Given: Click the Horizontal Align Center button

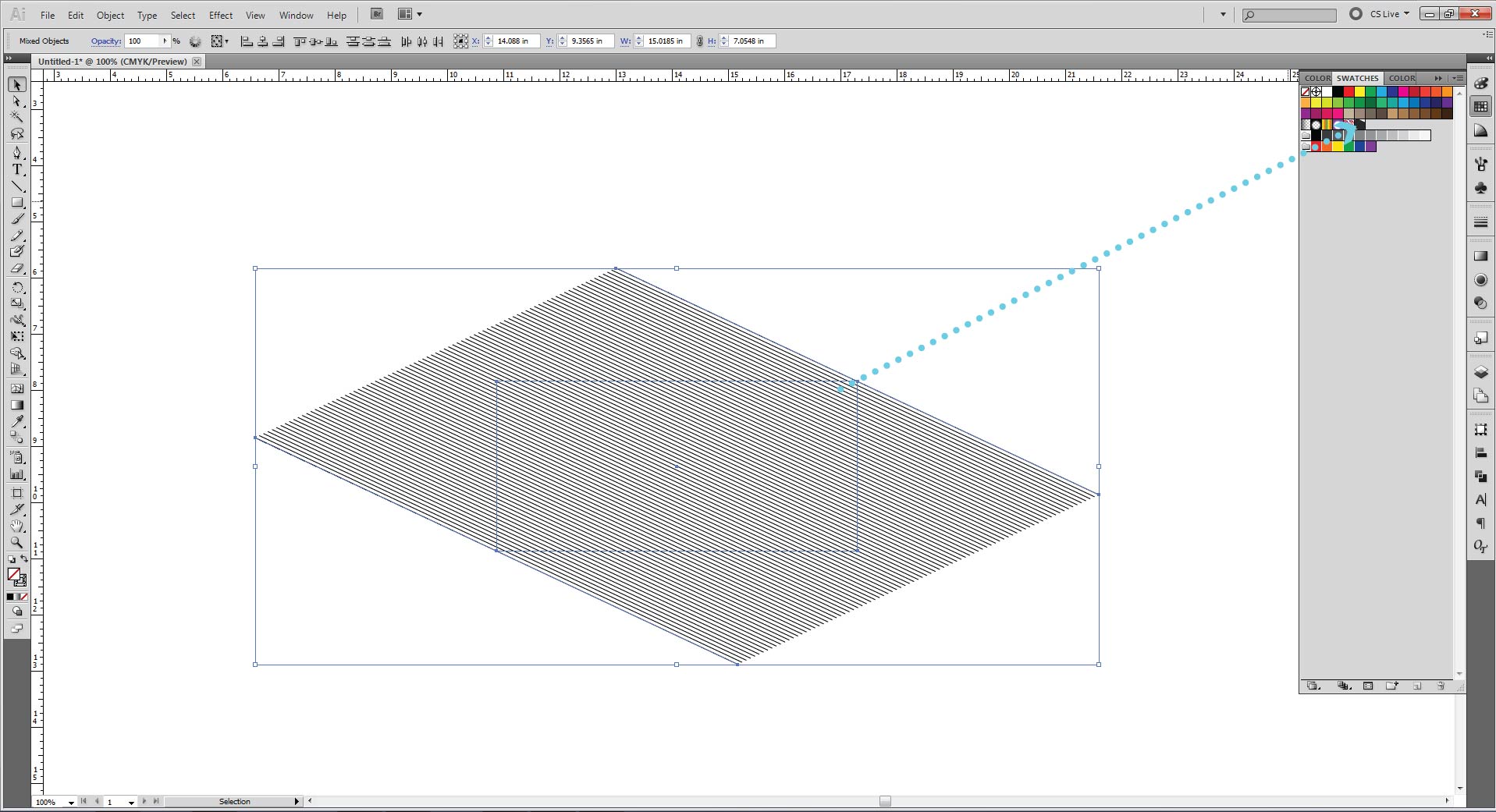Looking at the screenshot, I should pos(261,41).
